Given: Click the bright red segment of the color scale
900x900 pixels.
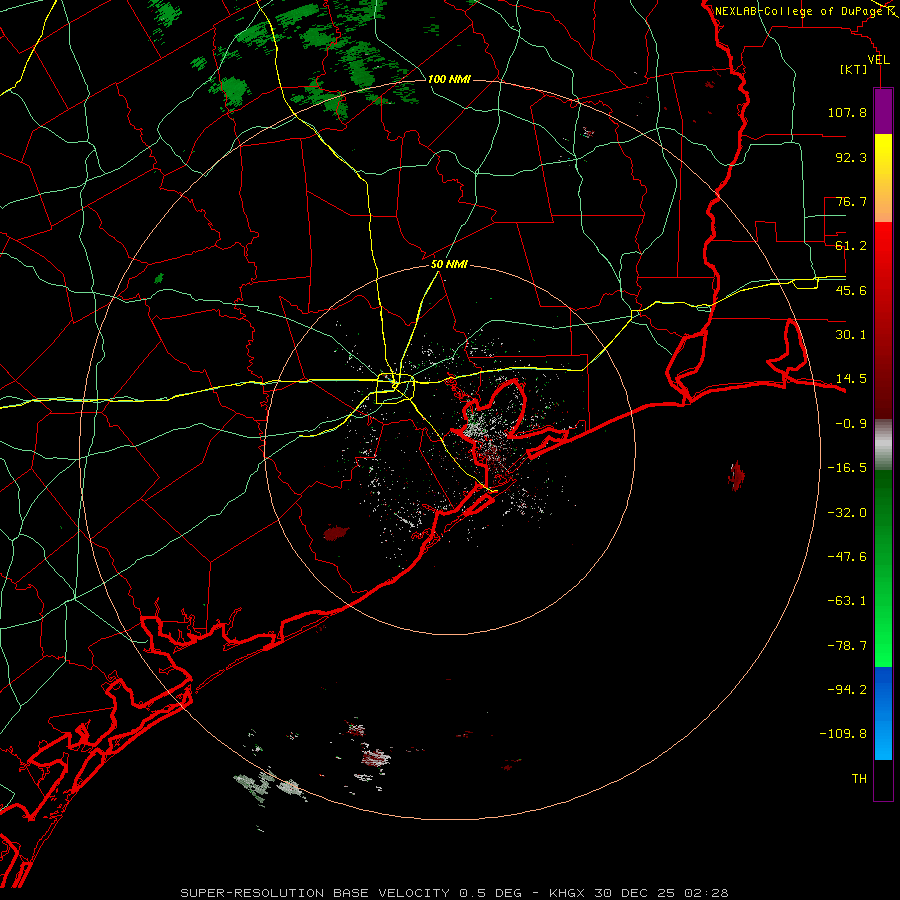Looking at the screenshot, I should [x=883, y=253].
